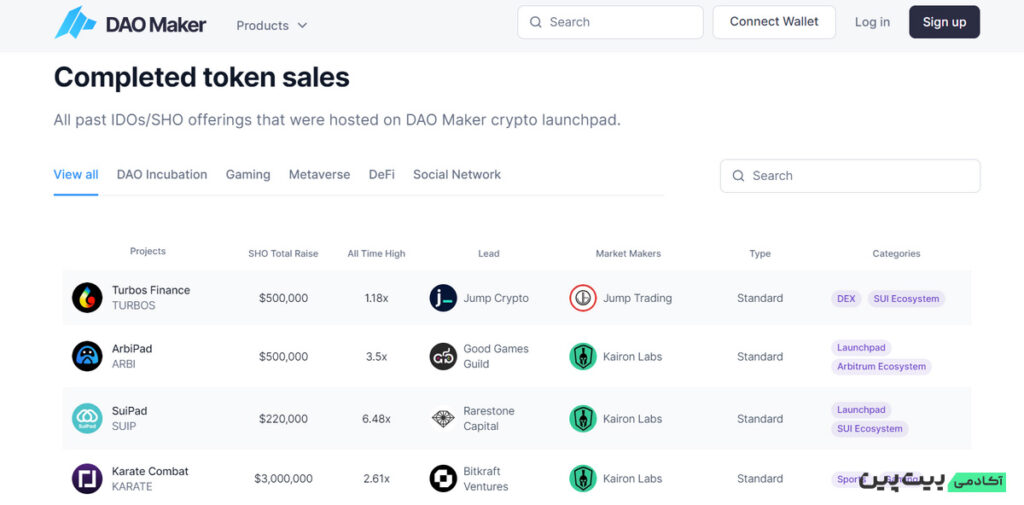This screenshot has height=505, width=1024.
Task: Click the Projects column header
Action: pos(148,251)
